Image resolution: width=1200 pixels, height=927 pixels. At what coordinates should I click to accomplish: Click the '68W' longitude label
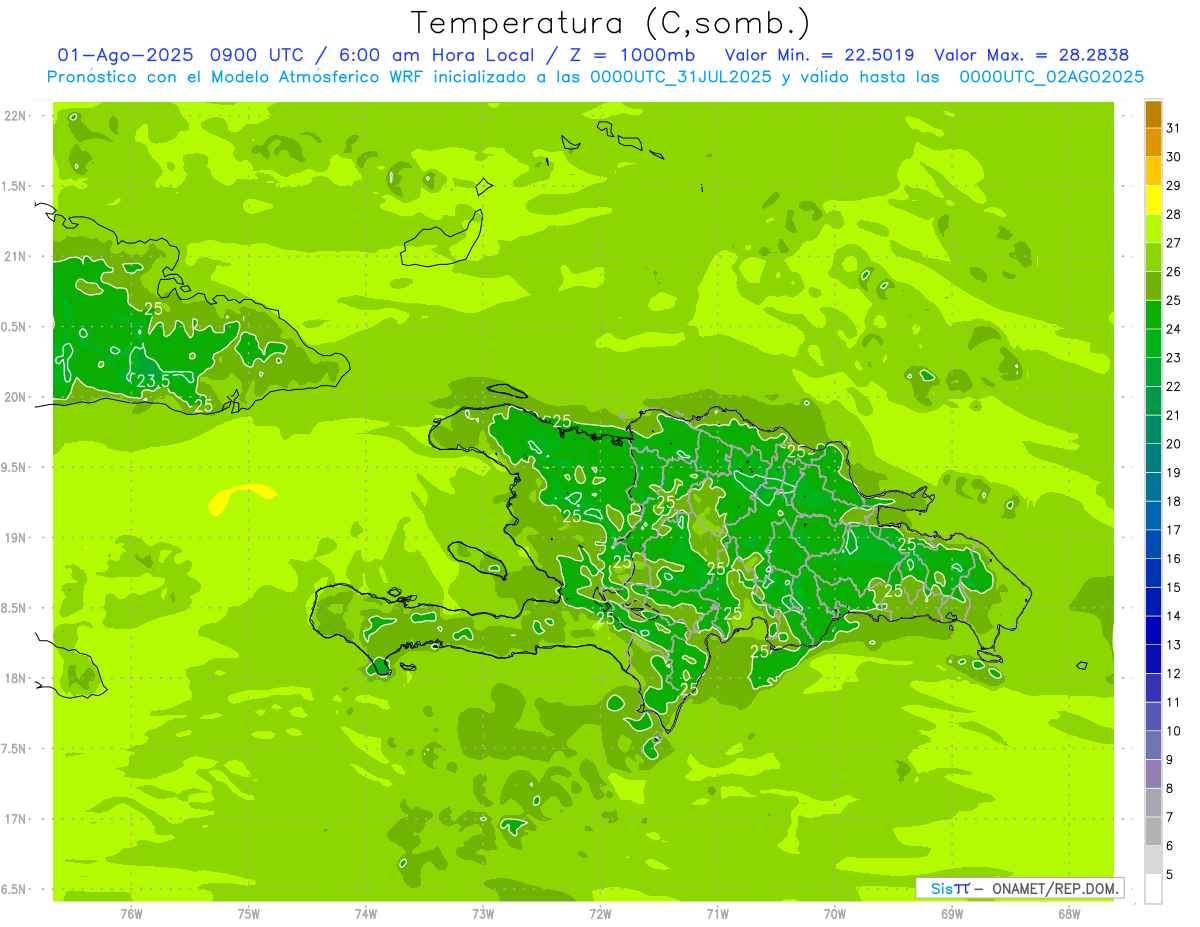(x=1069, y=914)
